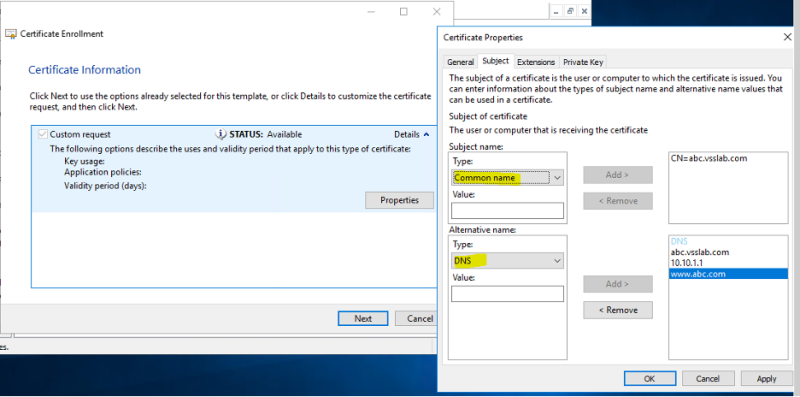Collapse the Details section of Custom request
Screen dimensions: 800x397
pyautogui.click(x=412, y=135)
